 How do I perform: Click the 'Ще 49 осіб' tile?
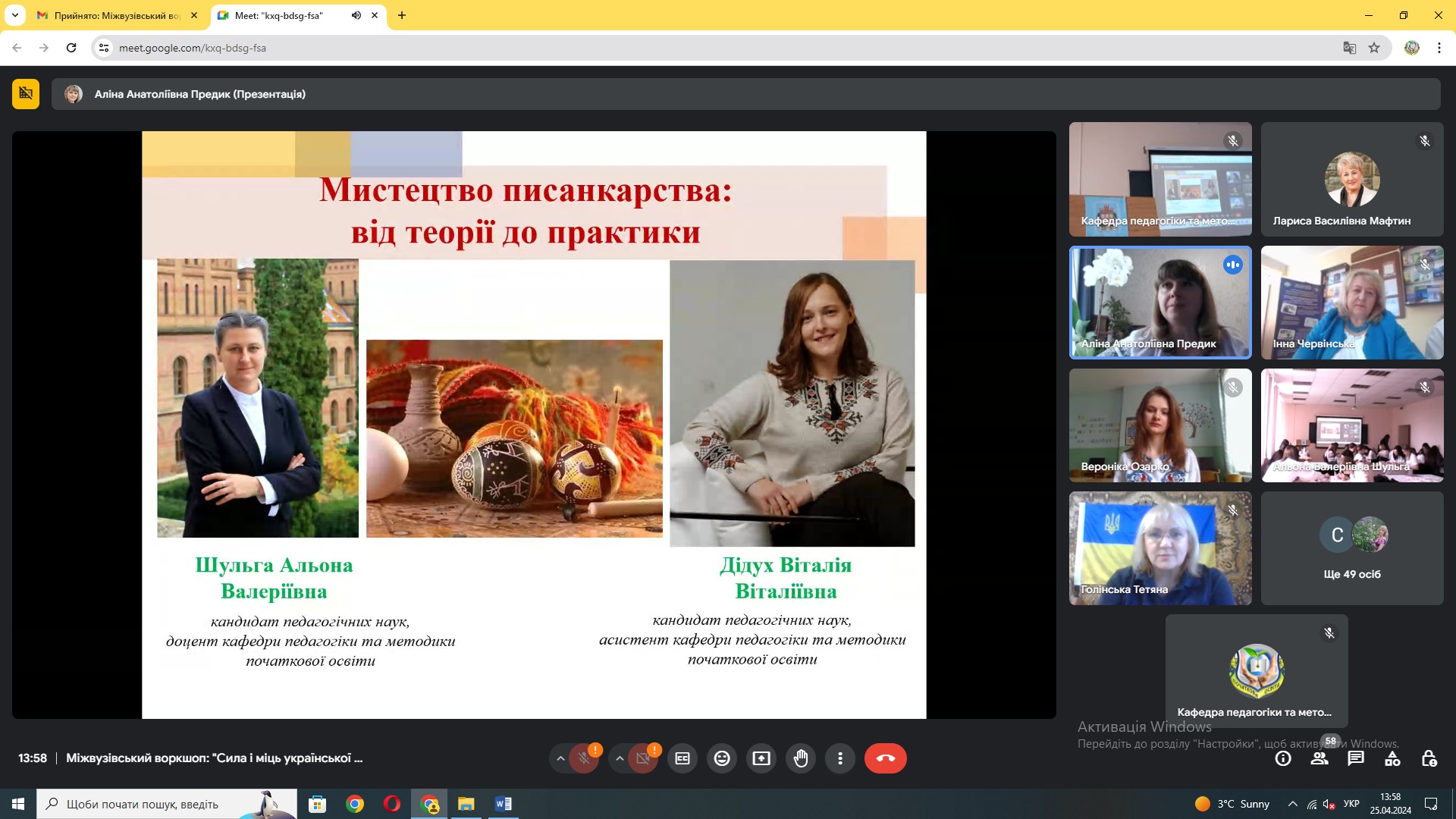[x=1352, y=548]
